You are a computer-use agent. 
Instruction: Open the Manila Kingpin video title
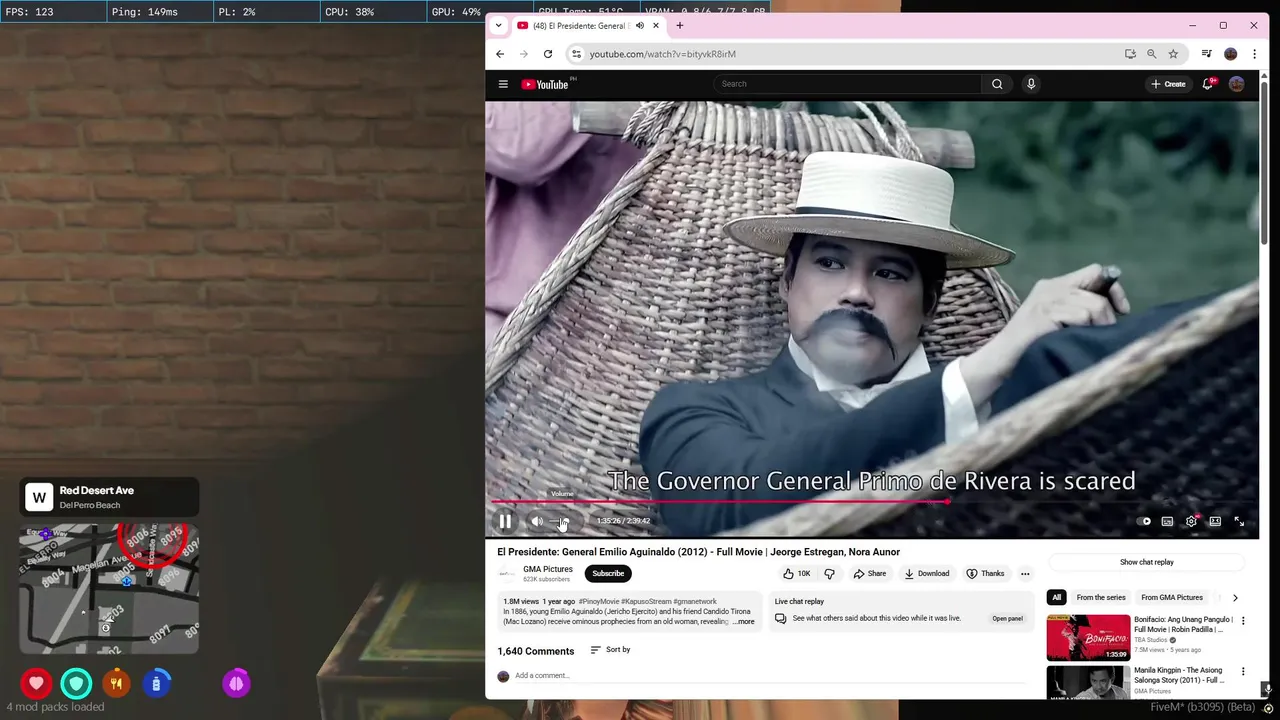pos(1180,675)
